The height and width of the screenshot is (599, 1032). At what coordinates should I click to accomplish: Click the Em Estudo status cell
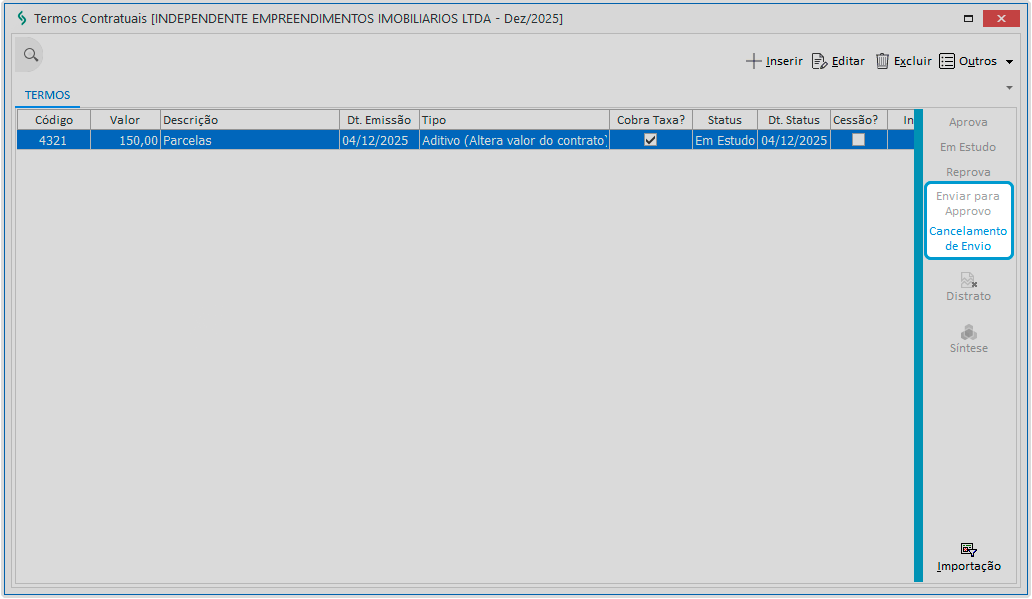pos(725,140)
